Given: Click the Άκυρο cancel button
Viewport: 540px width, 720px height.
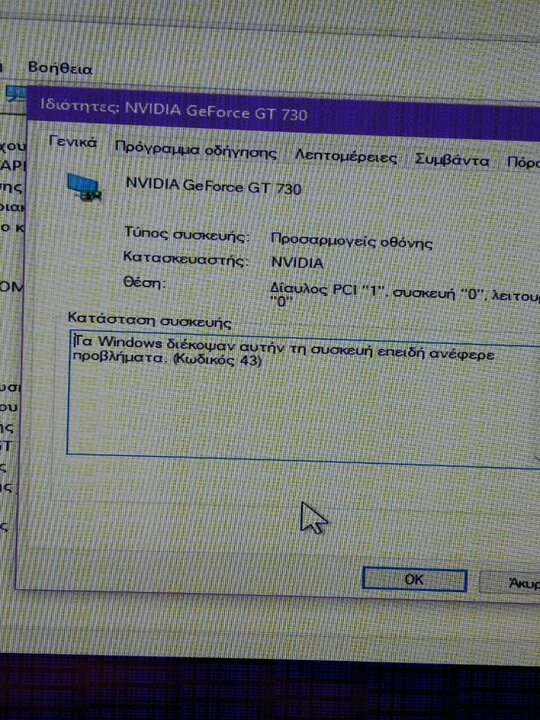Looking at the screenshot, I should 510,583.
